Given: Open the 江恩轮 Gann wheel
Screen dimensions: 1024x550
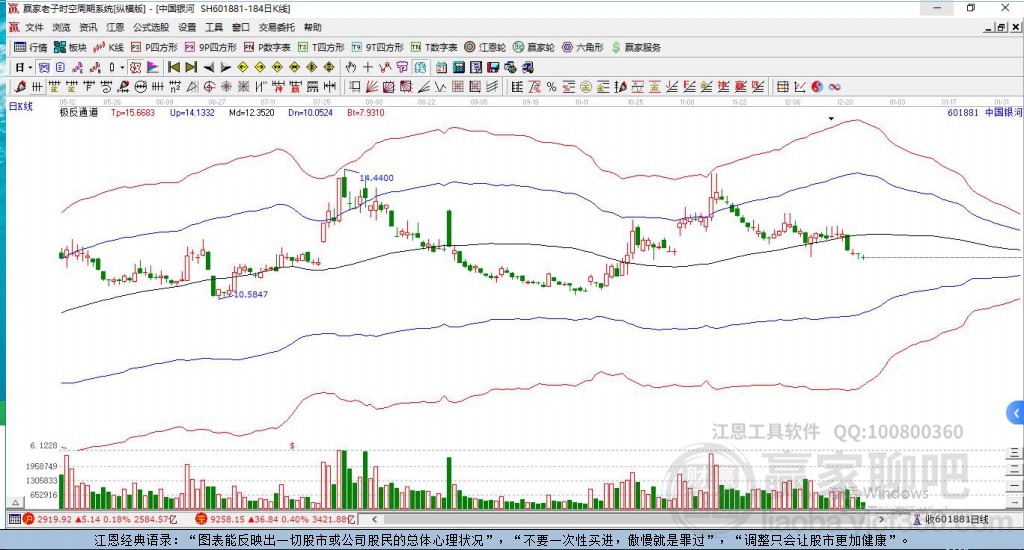Looking at the screenshot, I should [485, 47].
